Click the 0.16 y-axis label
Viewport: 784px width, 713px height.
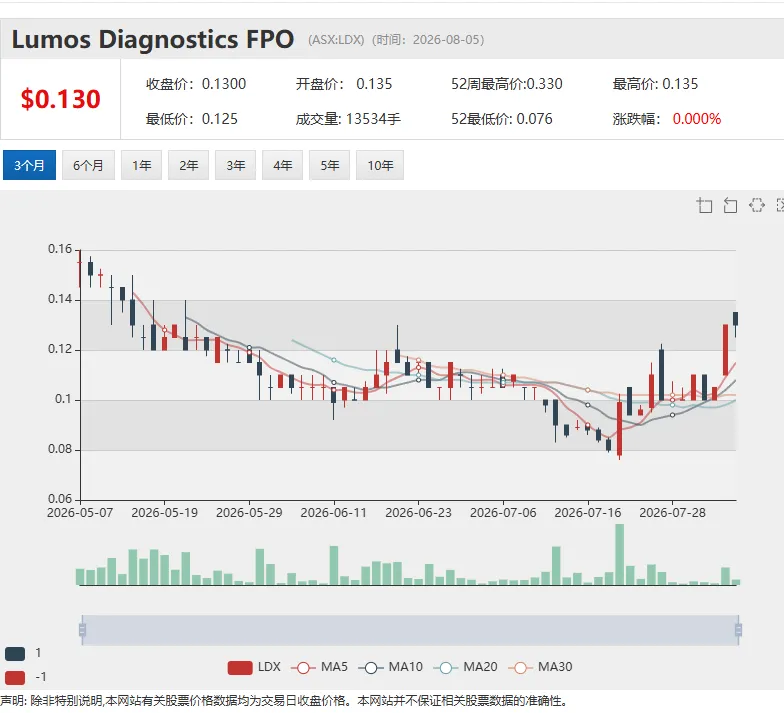click(x=60, y=249)
